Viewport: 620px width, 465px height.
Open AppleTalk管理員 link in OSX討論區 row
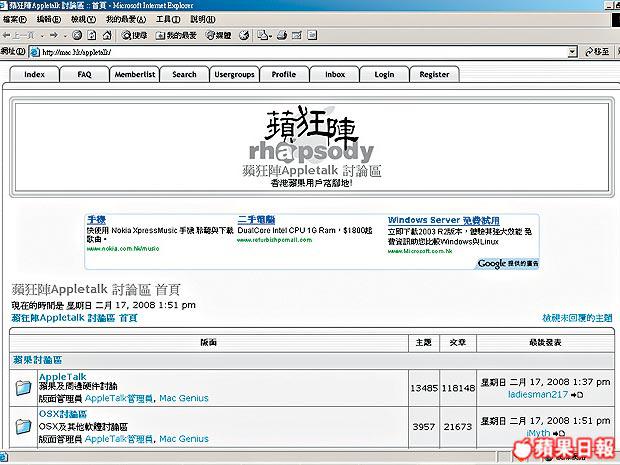tap(119, 439)
